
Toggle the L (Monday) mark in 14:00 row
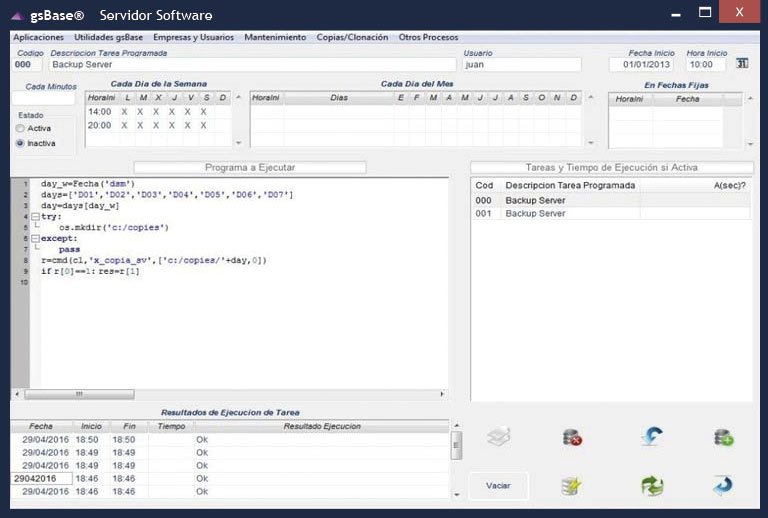click(124, 112)
